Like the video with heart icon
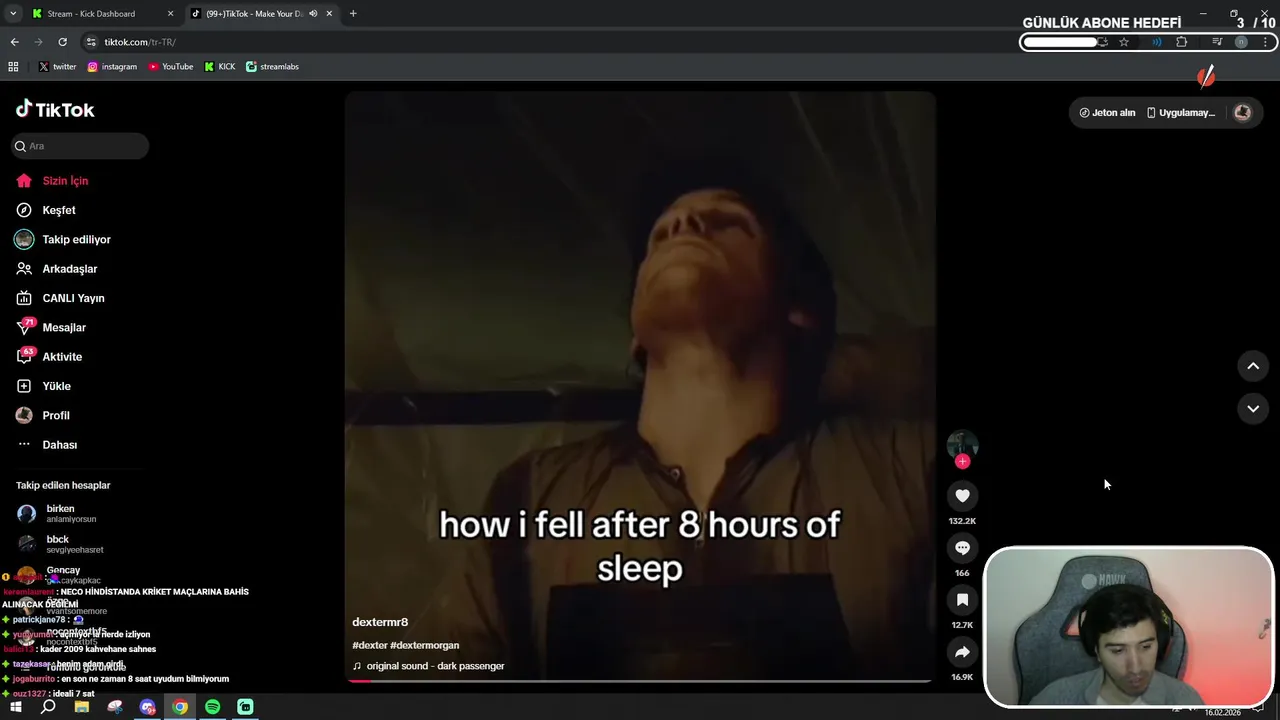The image size is (1280, 720). pos(962,496)
